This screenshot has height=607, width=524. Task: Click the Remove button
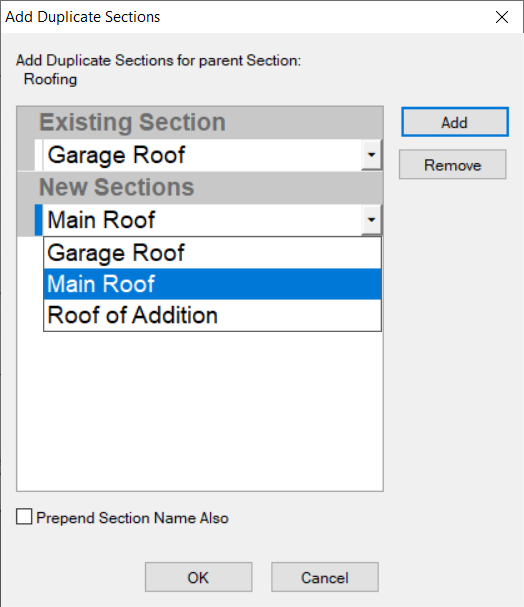click(x=452, y=165)
